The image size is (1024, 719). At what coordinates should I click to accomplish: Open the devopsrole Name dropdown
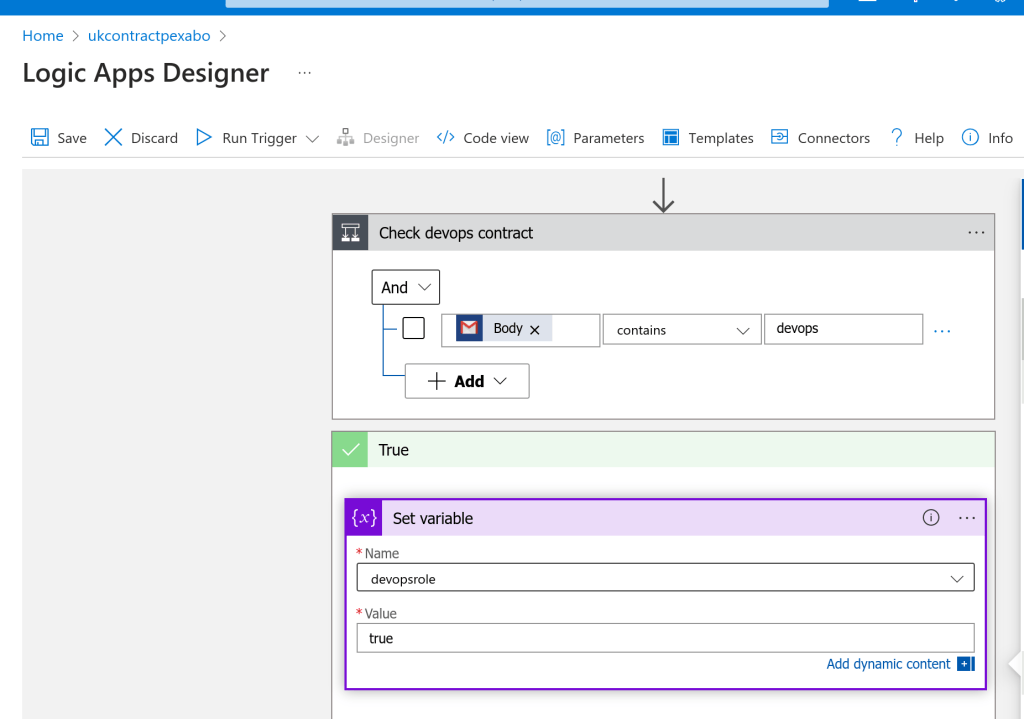click(x=665, y=578)
